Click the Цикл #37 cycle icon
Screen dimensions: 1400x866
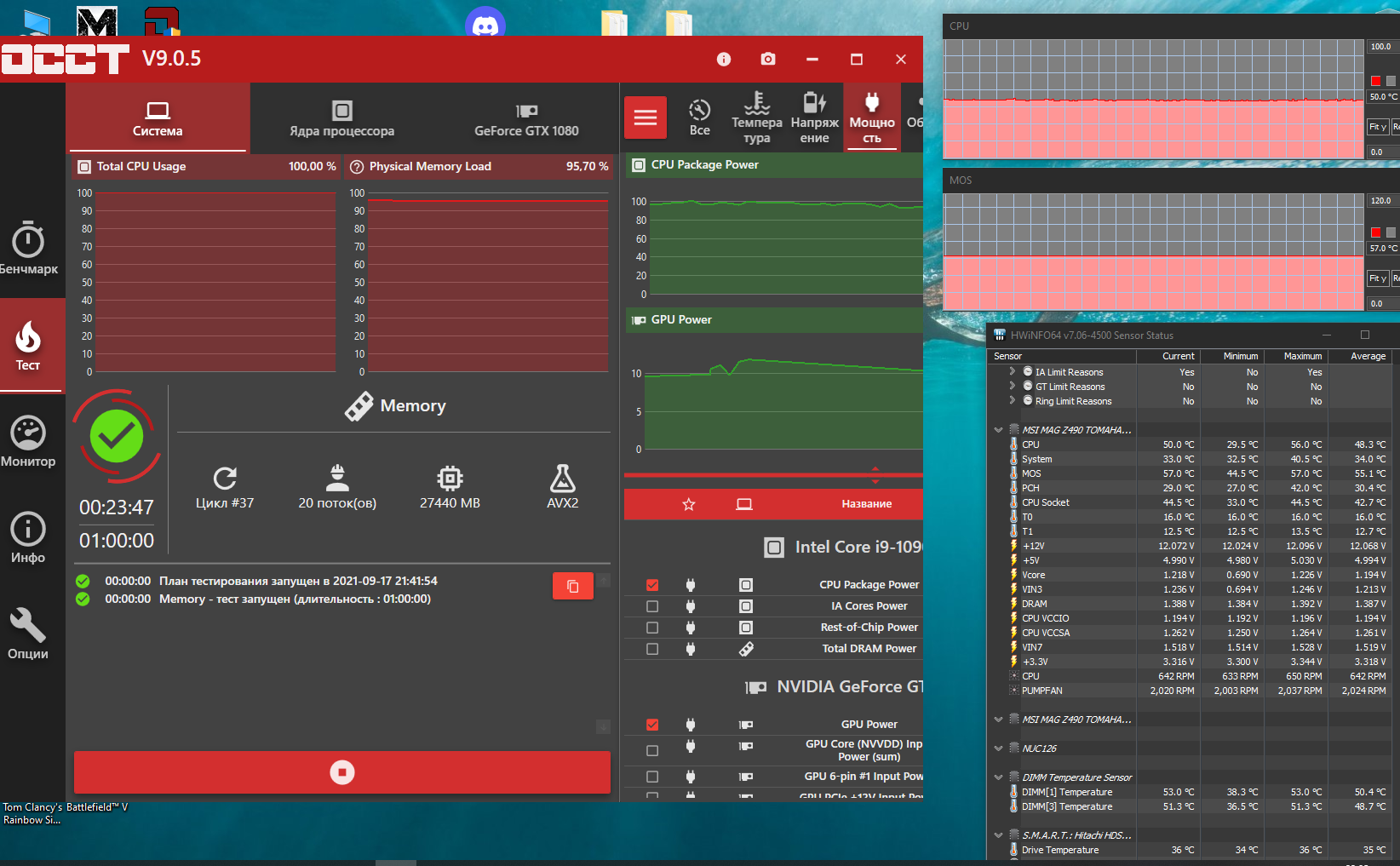click(x=225, y=478)
